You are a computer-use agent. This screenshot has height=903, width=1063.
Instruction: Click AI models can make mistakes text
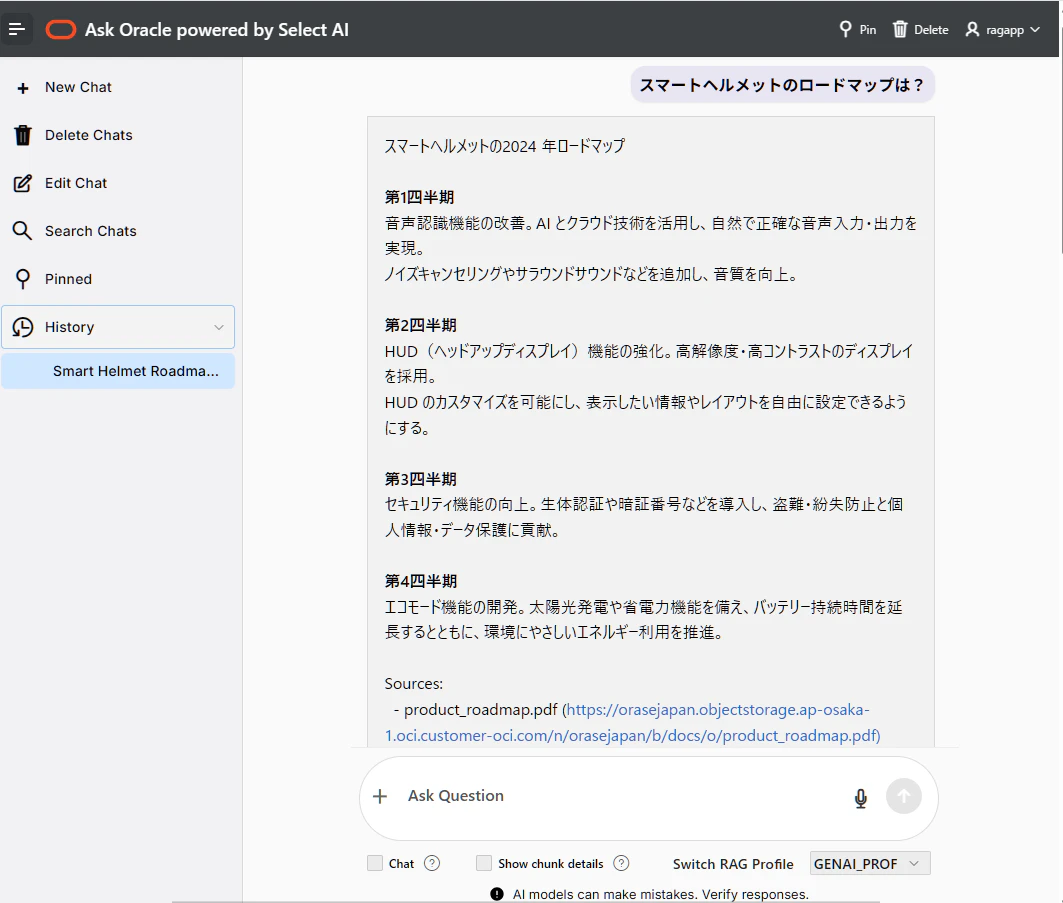click(660, 894)
